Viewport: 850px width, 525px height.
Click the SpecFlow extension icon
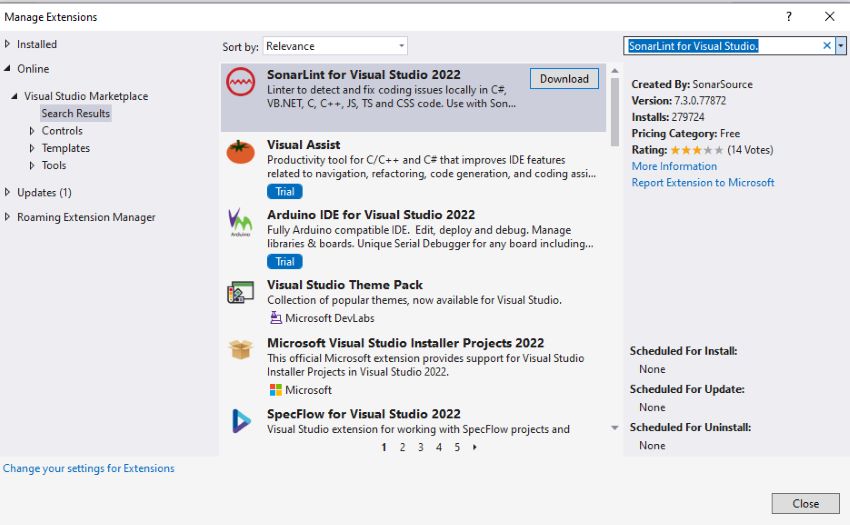241,421
